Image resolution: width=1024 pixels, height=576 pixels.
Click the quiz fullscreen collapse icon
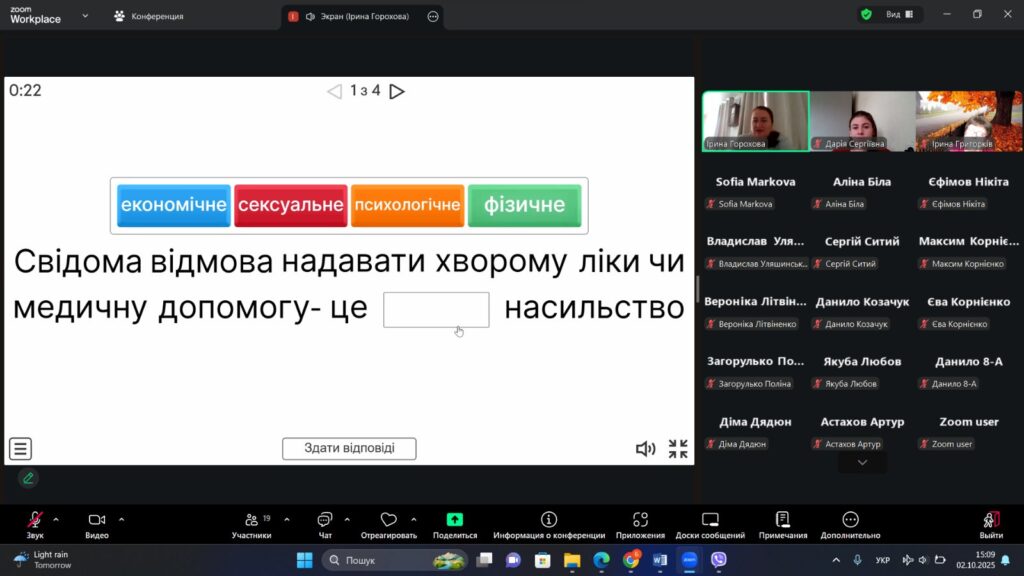click(x=678, y=449)
